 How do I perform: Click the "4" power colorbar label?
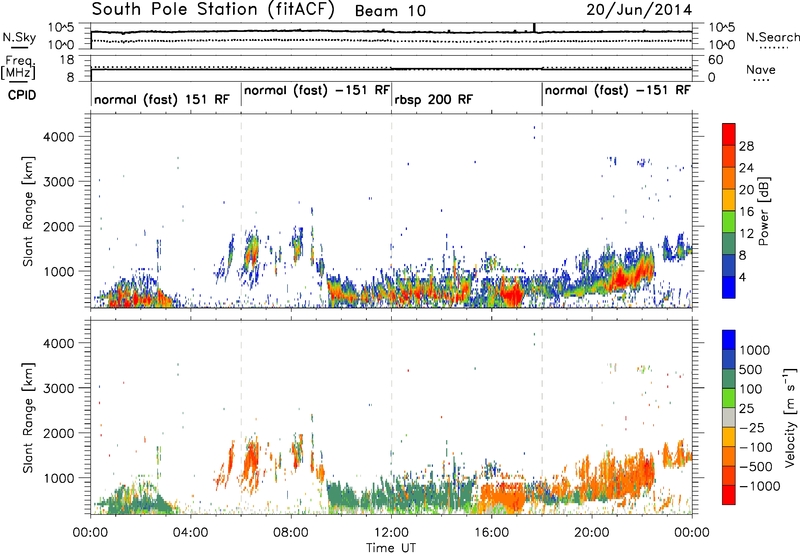(742, 277)
